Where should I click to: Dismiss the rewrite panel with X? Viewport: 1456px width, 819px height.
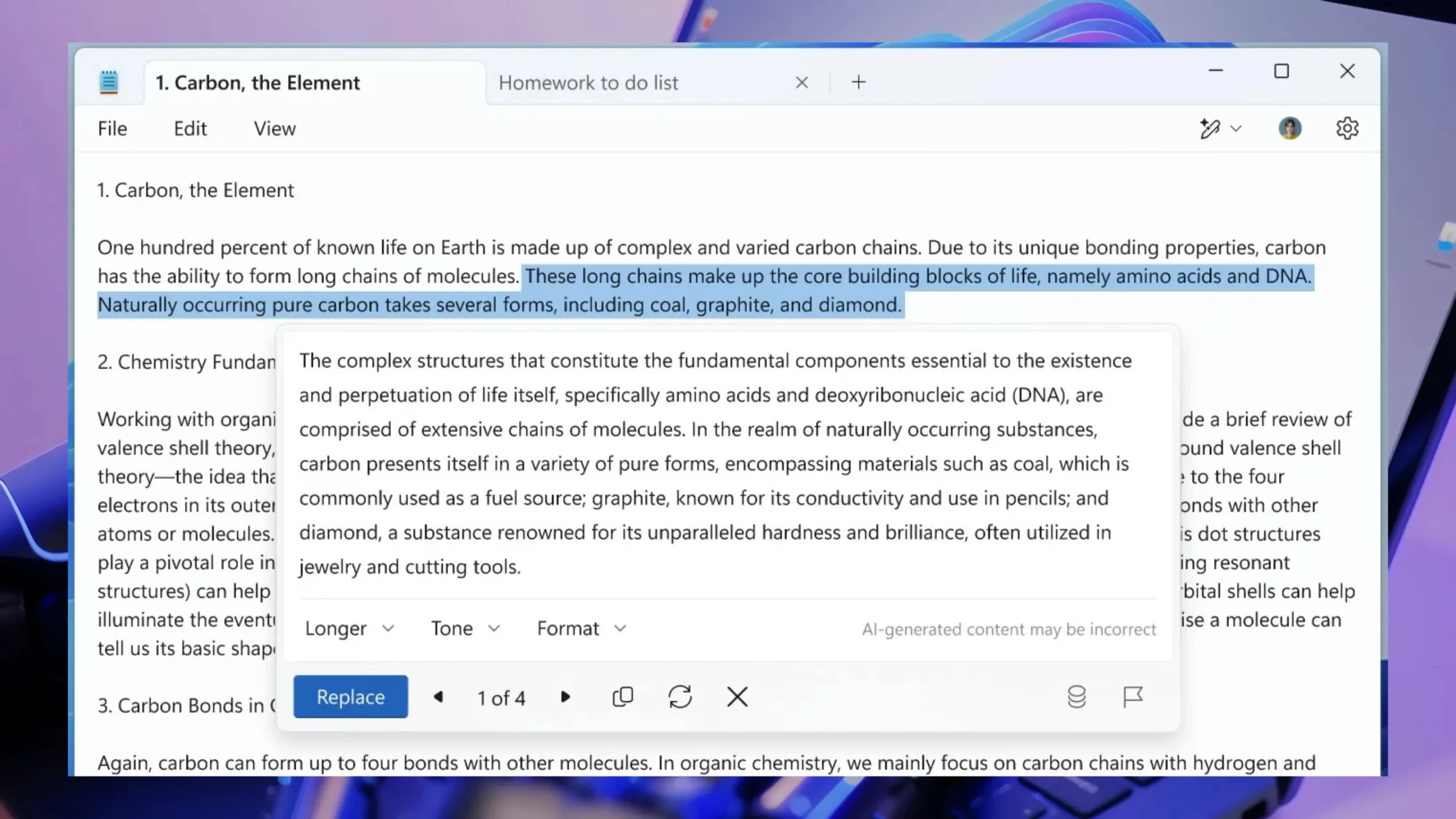tap(737, 697)
